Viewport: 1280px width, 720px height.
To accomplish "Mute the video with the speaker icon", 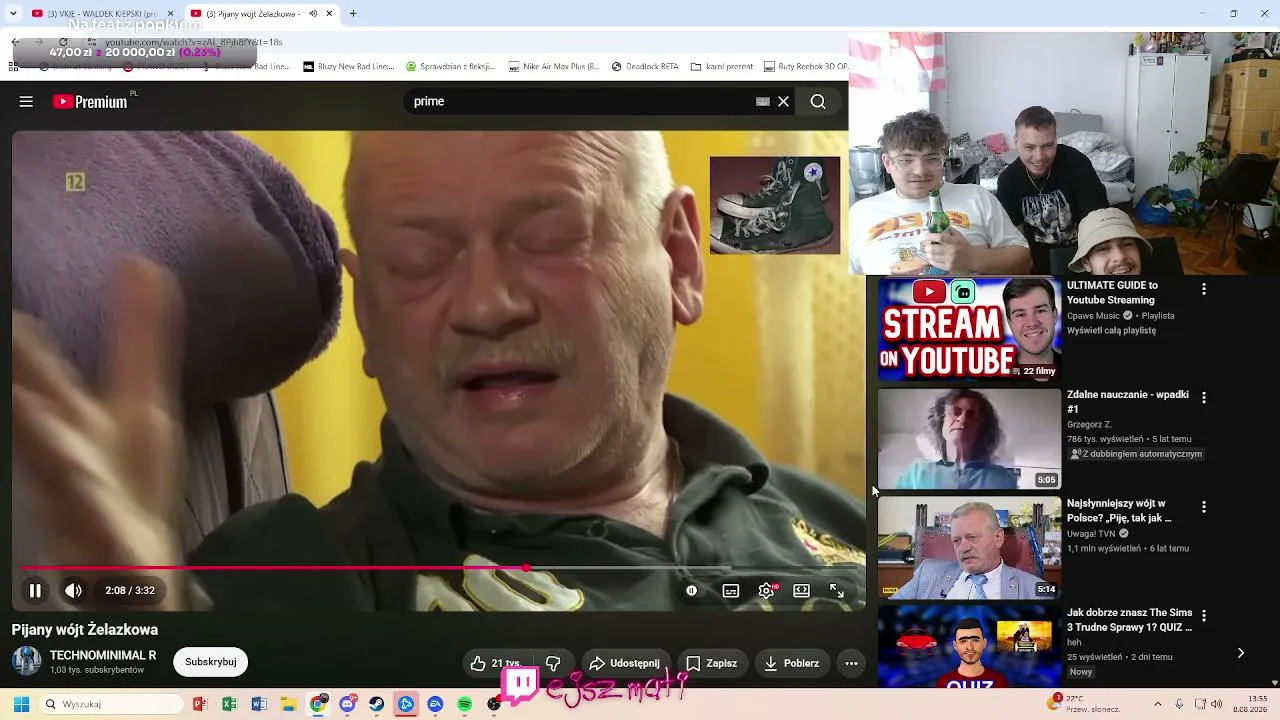I will [x=73, y=590].
